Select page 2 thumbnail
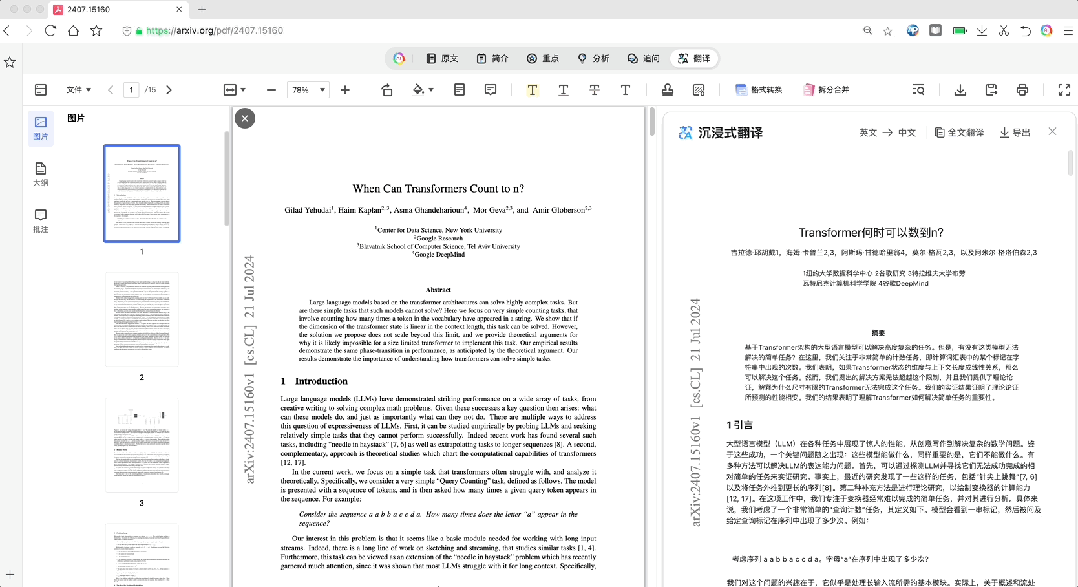1078x587 pixels. click(142, 319)
